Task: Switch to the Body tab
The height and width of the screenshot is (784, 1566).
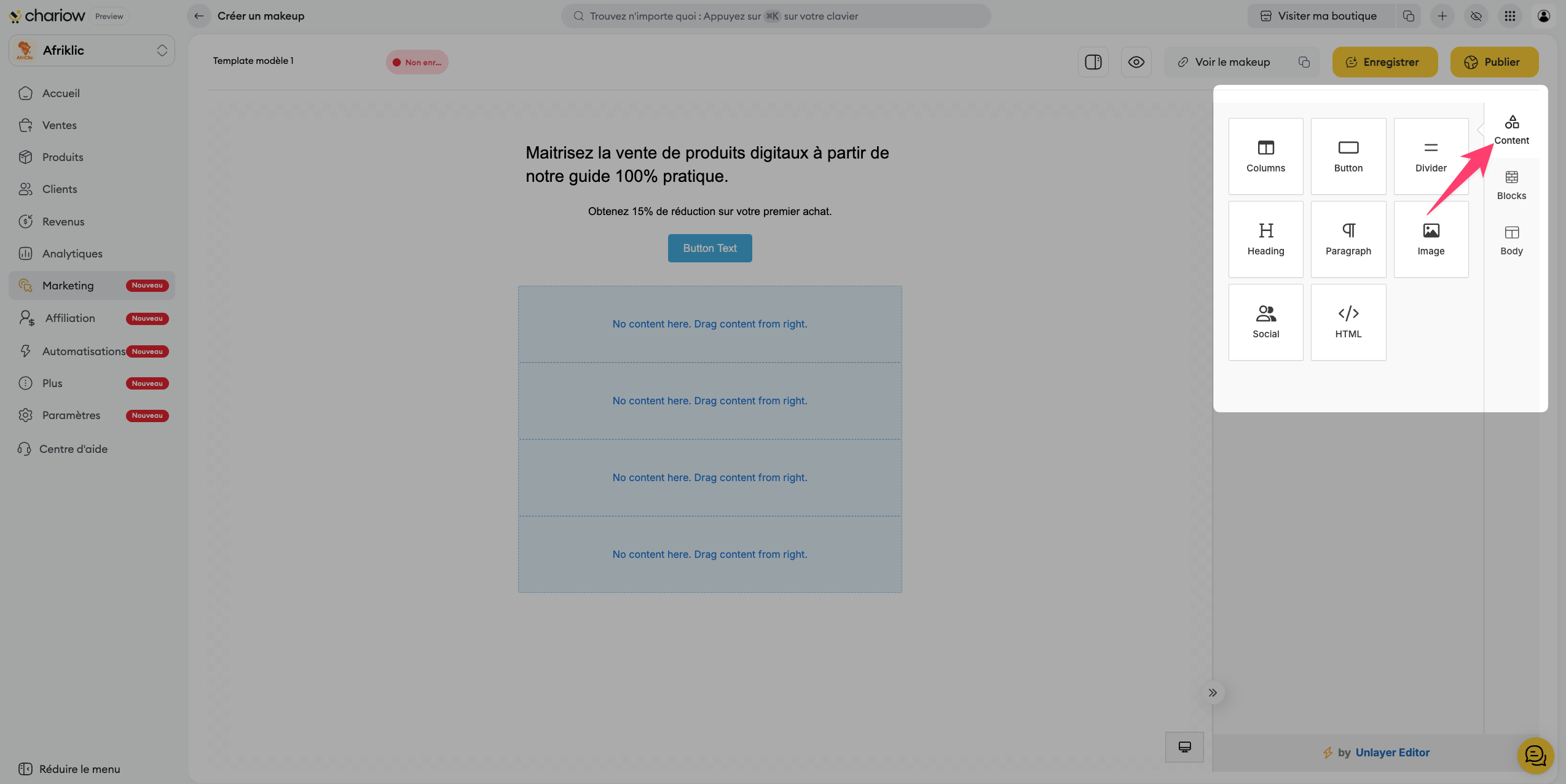Action: 1511,240
